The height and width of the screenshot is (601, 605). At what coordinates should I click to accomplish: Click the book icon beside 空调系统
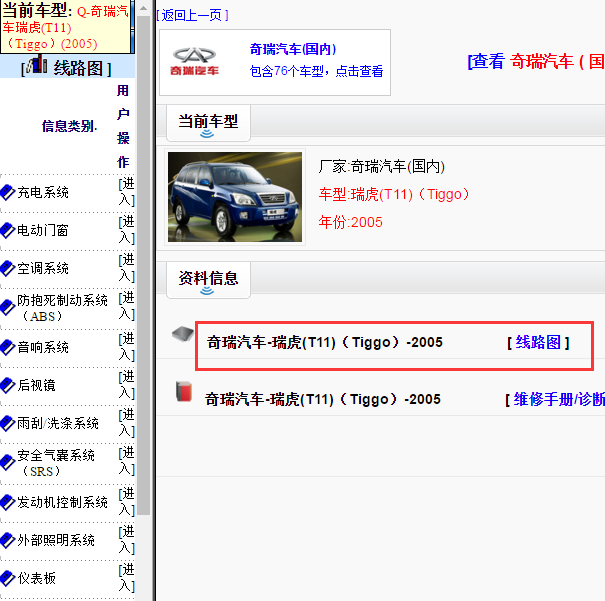coord(7,268)
